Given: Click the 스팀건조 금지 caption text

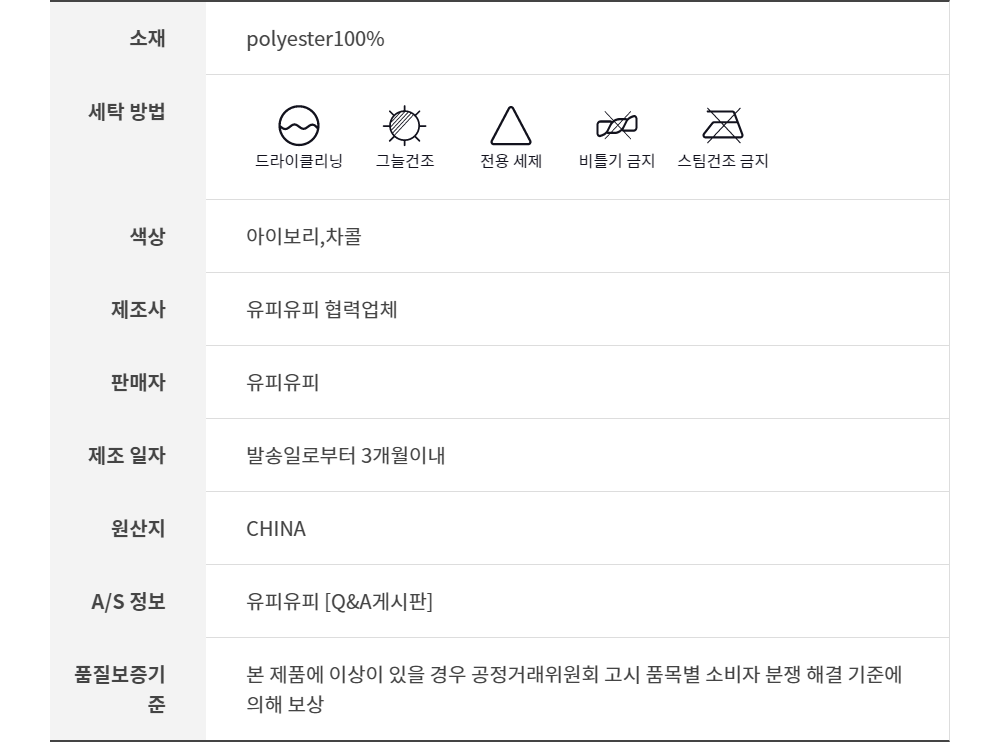Looking at the screenshot, I should 723,161.
